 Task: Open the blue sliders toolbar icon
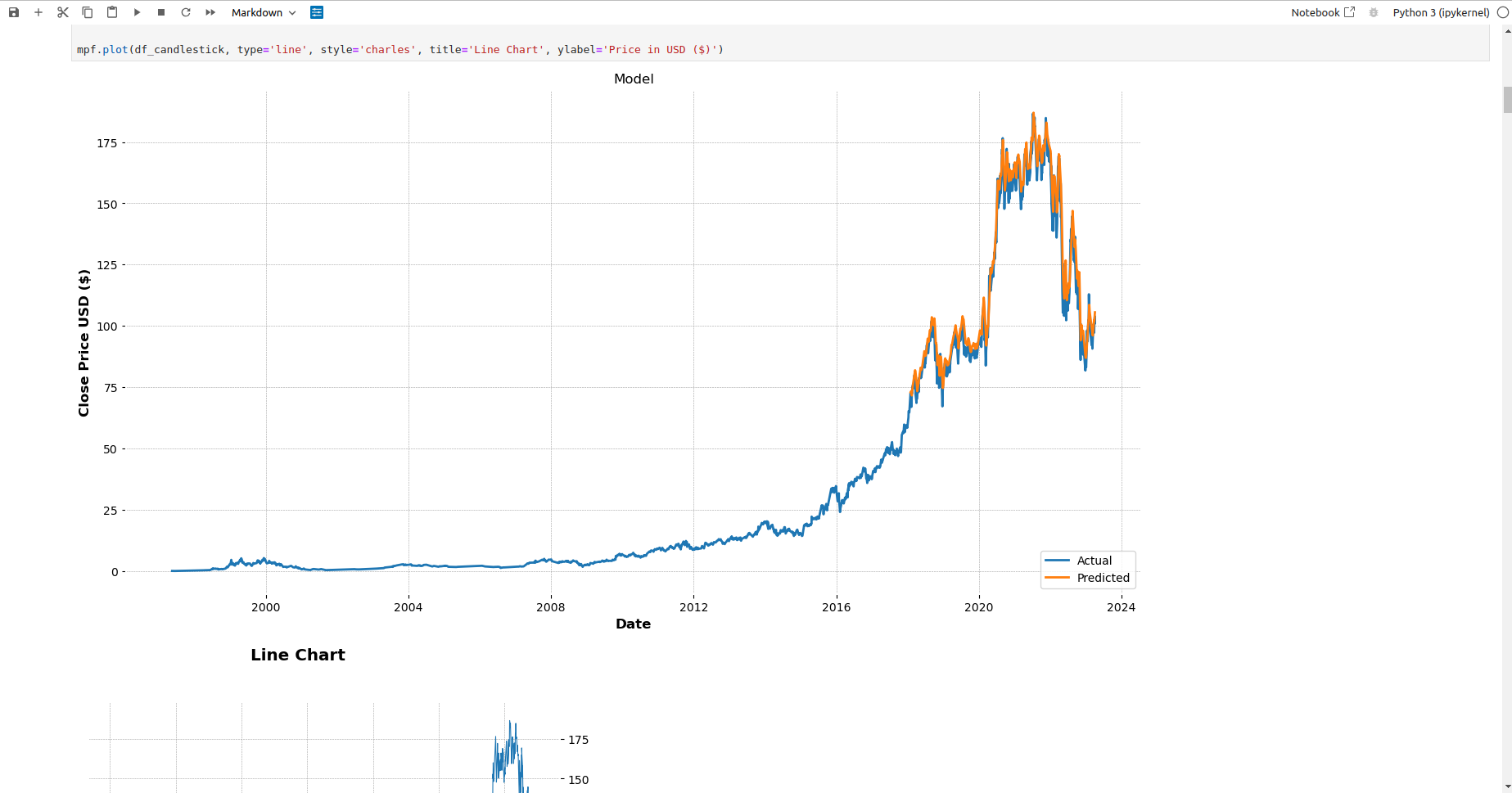coord(317,12)
